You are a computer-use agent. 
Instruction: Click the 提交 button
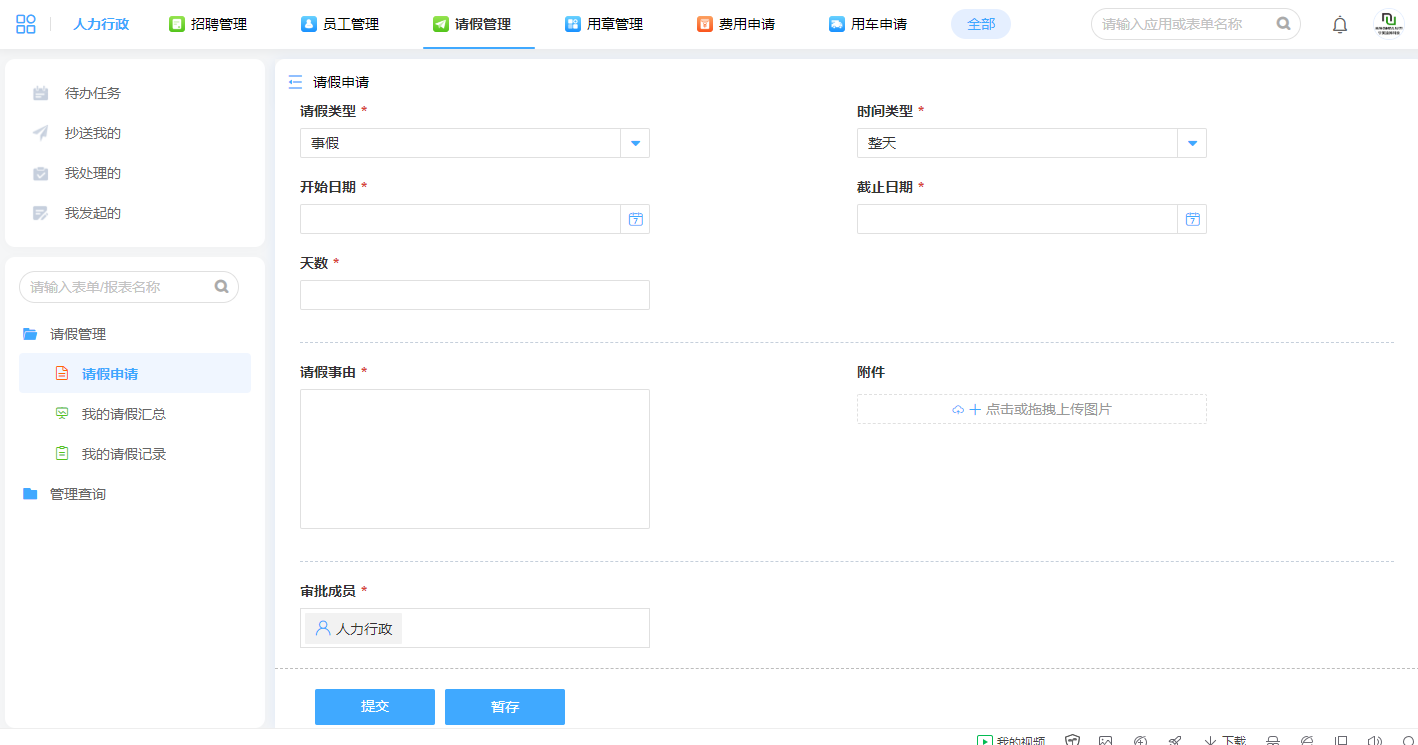pyautogui.click(x=375, y=706)
